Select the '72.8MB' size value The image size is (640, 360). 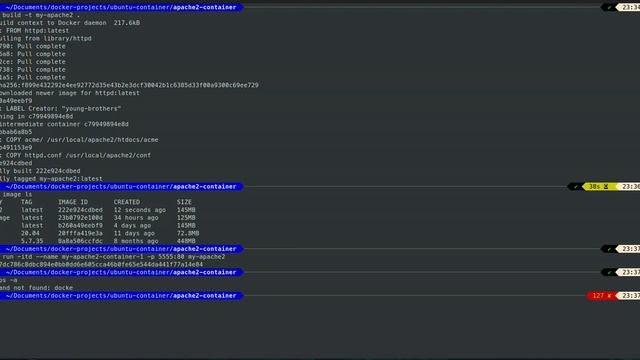point(188,233)
